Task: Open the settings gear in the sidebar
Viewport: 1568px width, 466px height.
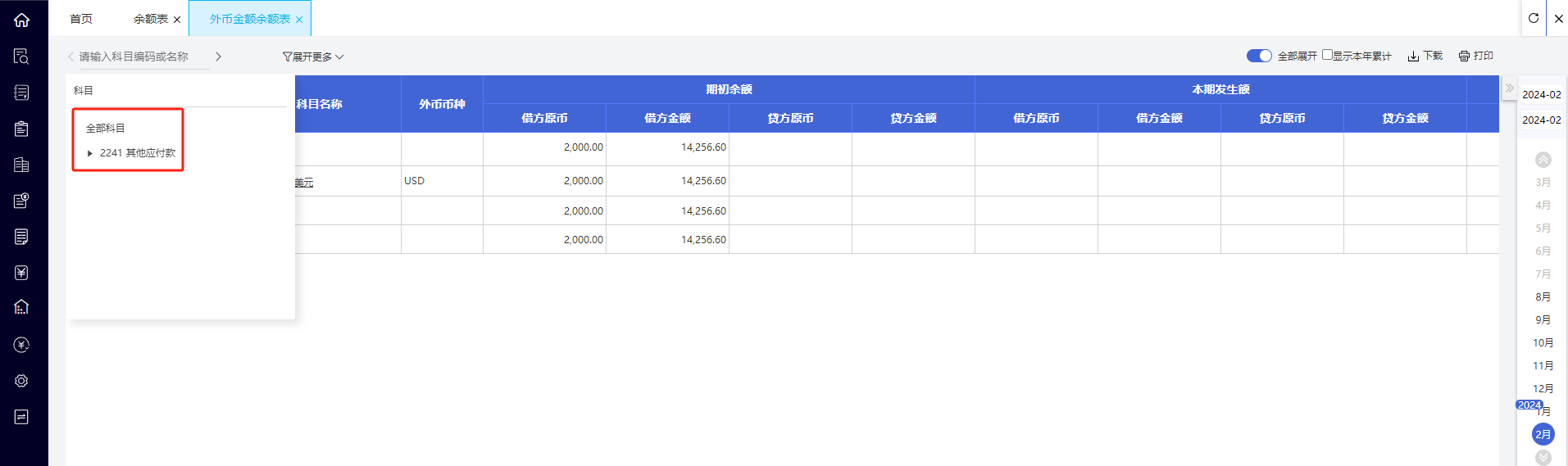Action: coord(22,381)
